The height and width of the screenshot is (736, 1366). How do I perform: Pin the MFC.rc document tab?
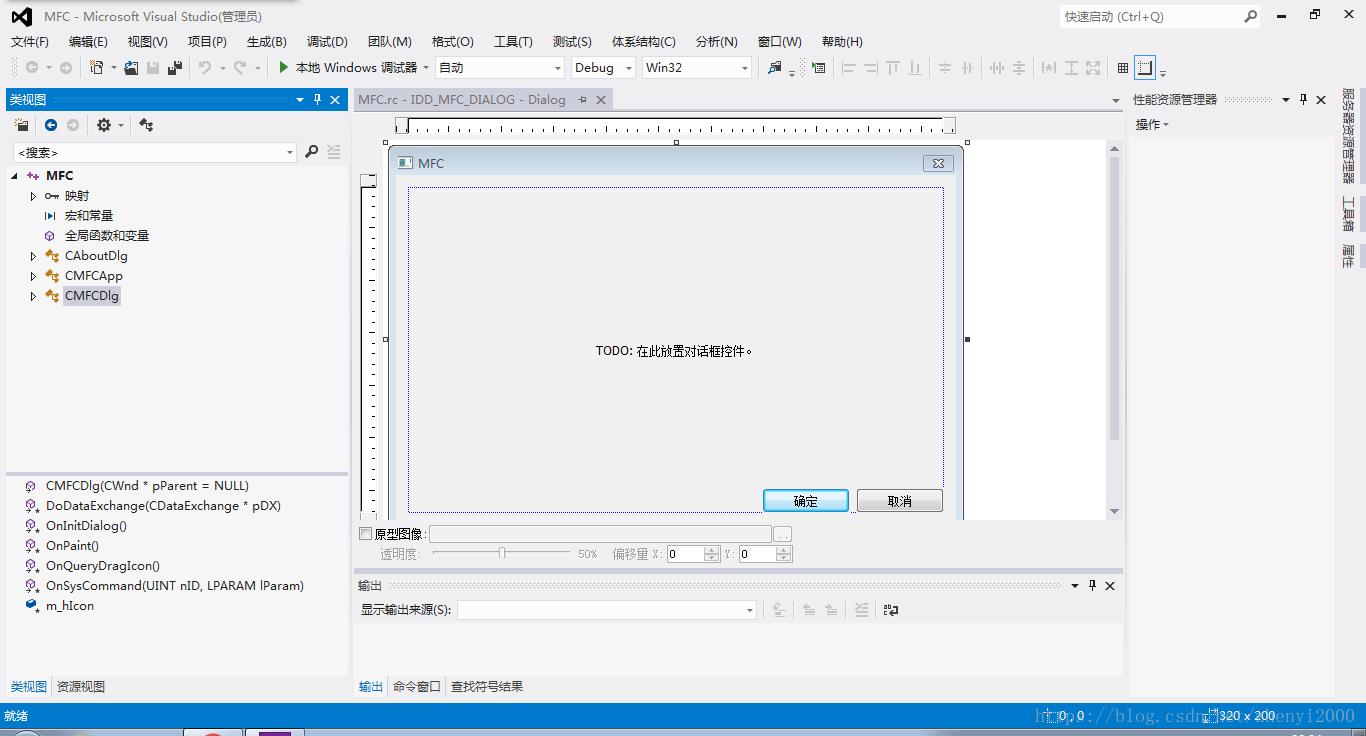582,99
